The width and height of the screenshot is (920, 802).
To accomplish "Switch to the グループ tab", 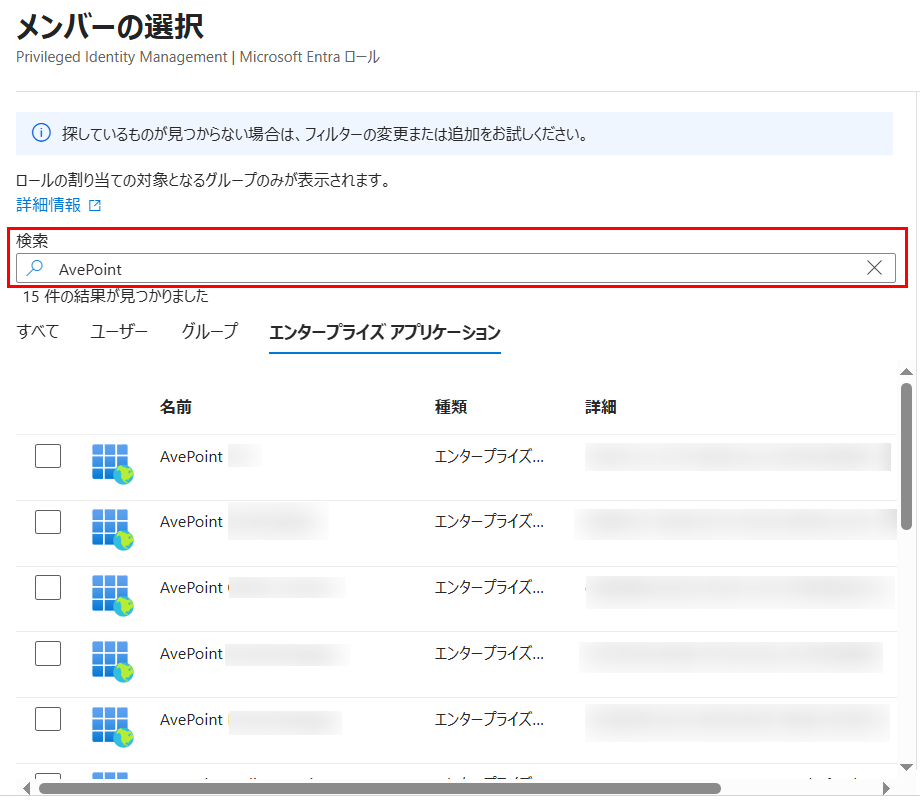I will click(x=209, y=331).
